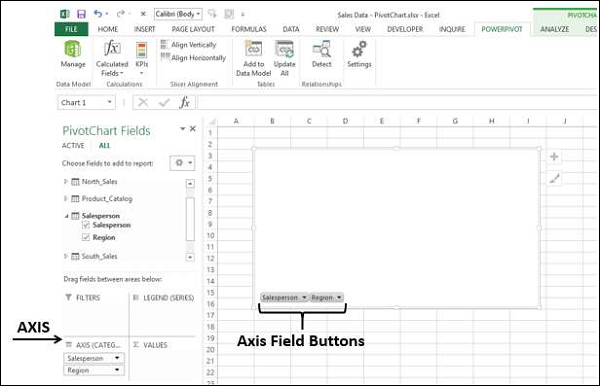
Task: Click Align Vertically slicer button
Action: coord(188,45)
